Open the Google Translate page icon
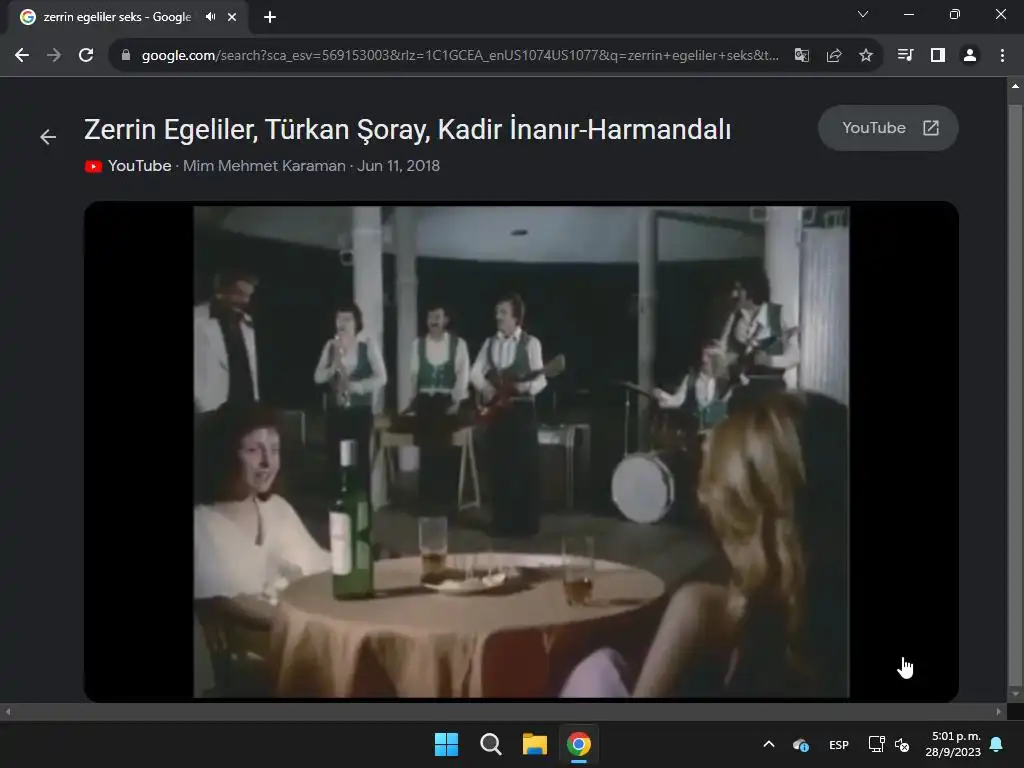This screenshot has width=1024, height=768. click(x=801, y=56)
